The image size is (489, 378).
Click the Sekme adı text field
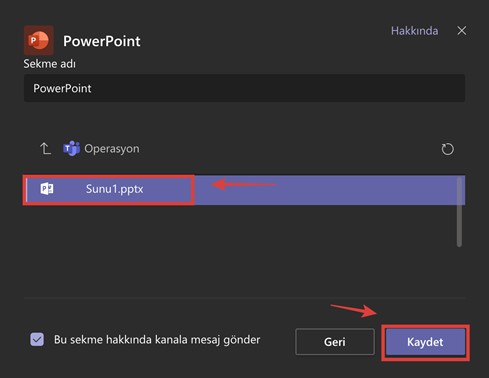(x=244, y=88)
